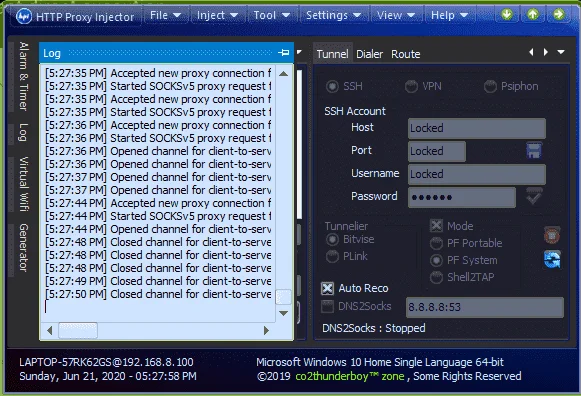Screen dimensions: 581x396
Task: Click the HTTP Proxy Injector logo icon
Action: (24, 16)
